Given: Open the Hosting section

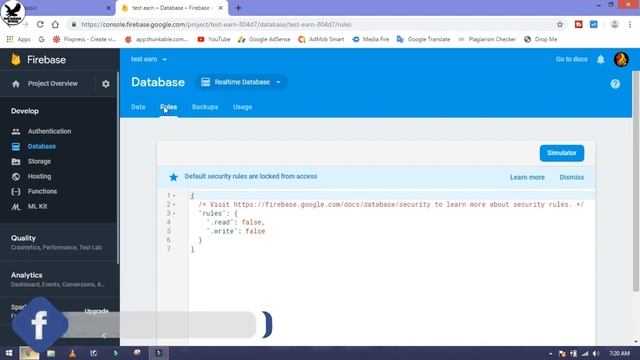Looking at the screenshot, I should click(x=40, y=177).
